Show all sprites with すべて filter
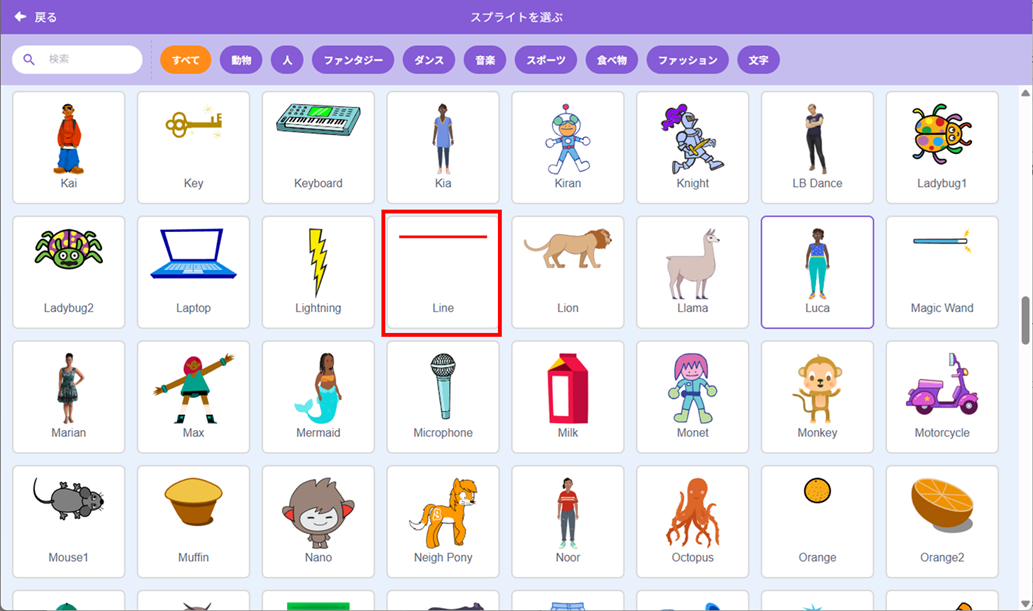The width and height of the screenshot is (1033, 611). point(185,60)
